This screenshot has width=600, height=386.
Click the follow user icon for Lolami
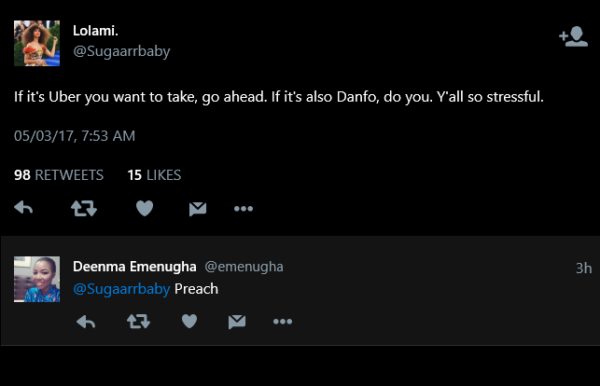(x=573, y=37)
